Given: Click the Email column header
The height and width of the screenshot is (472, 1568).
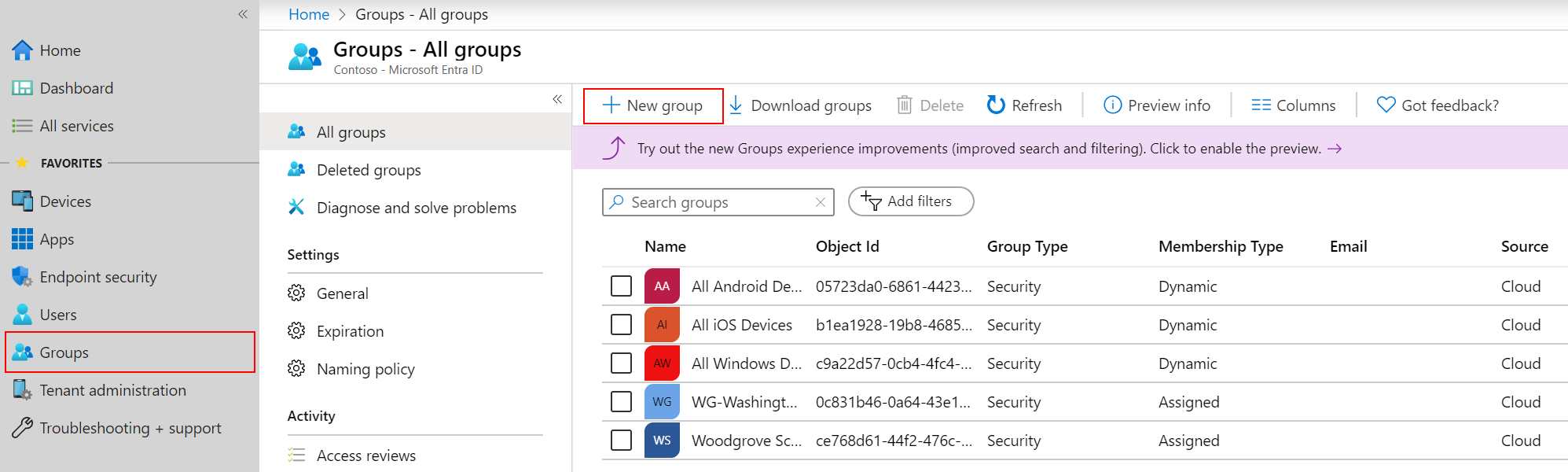Looking at the screenshot, I should (x=1349, y=246).
